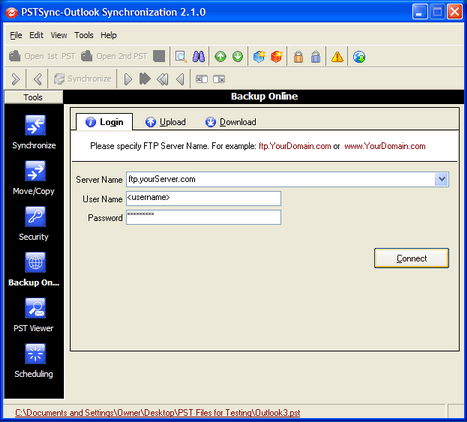The height and width of the screenshot is (422, 467).
Task: Open the File menu
Action: click(x=16, y=35)
